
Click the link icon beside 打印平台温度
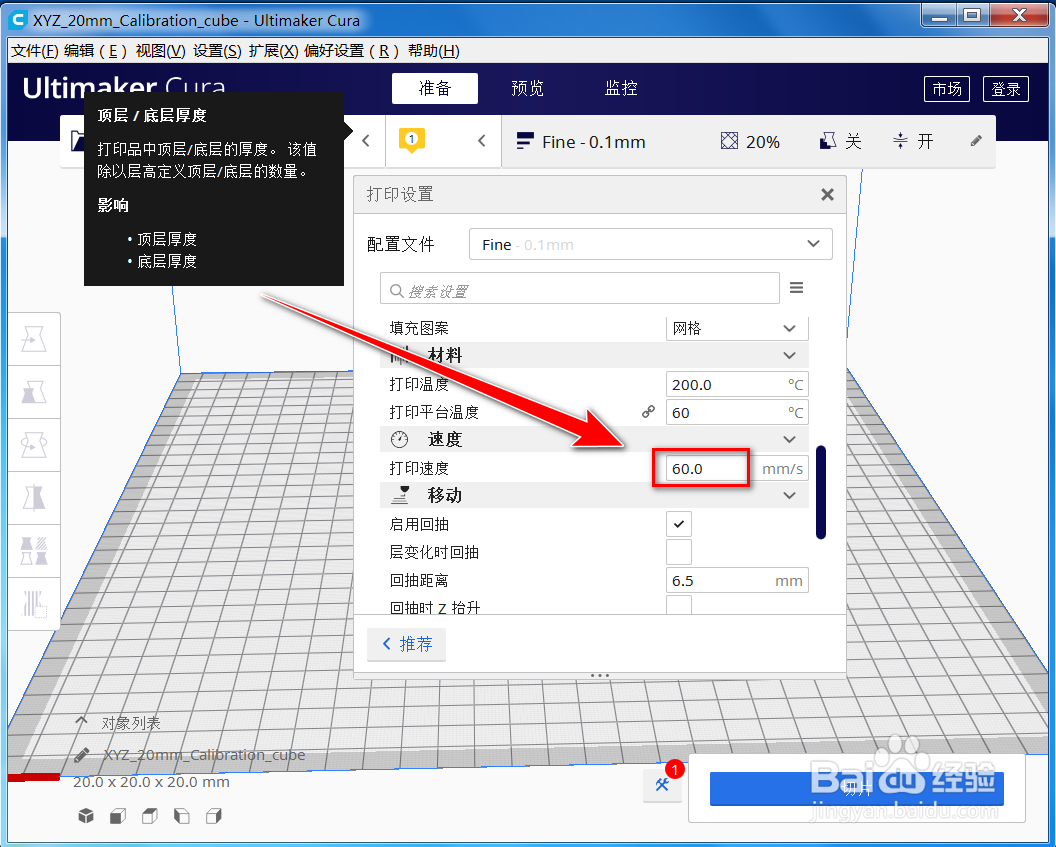pyautogui.click(x=649, y=411)
